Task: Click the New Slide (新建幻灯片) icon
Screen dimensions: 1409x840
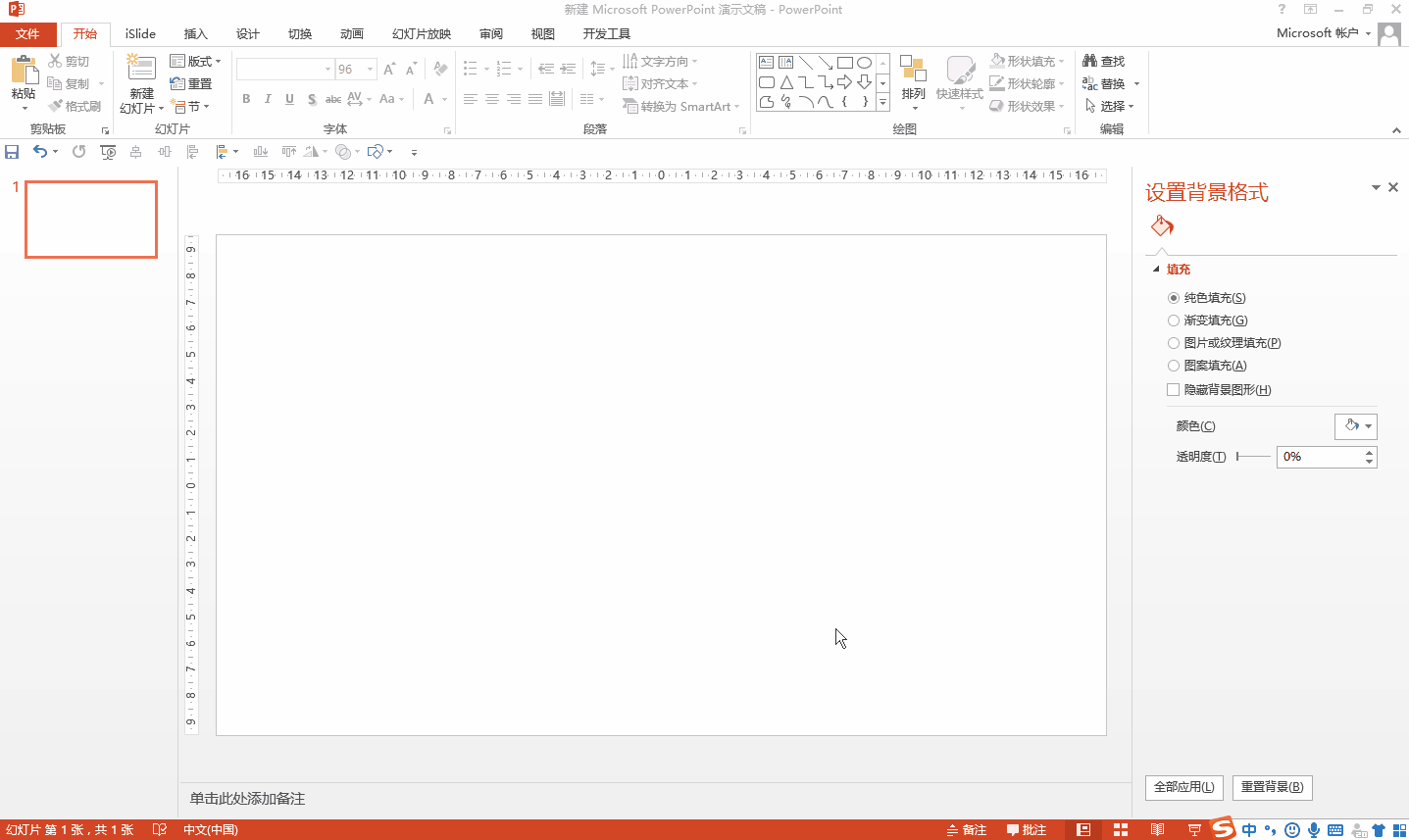Action: click(x=142, y=70)
